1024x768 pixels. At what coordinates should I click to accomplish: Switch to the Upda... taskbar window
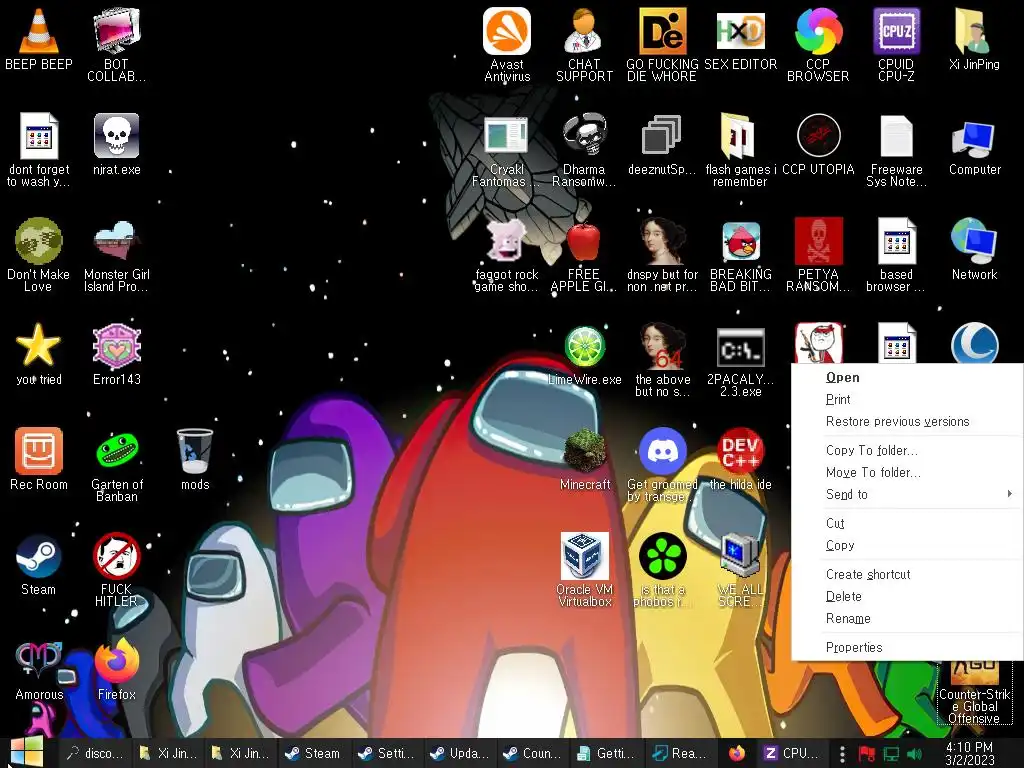click(x=459, y=754)
